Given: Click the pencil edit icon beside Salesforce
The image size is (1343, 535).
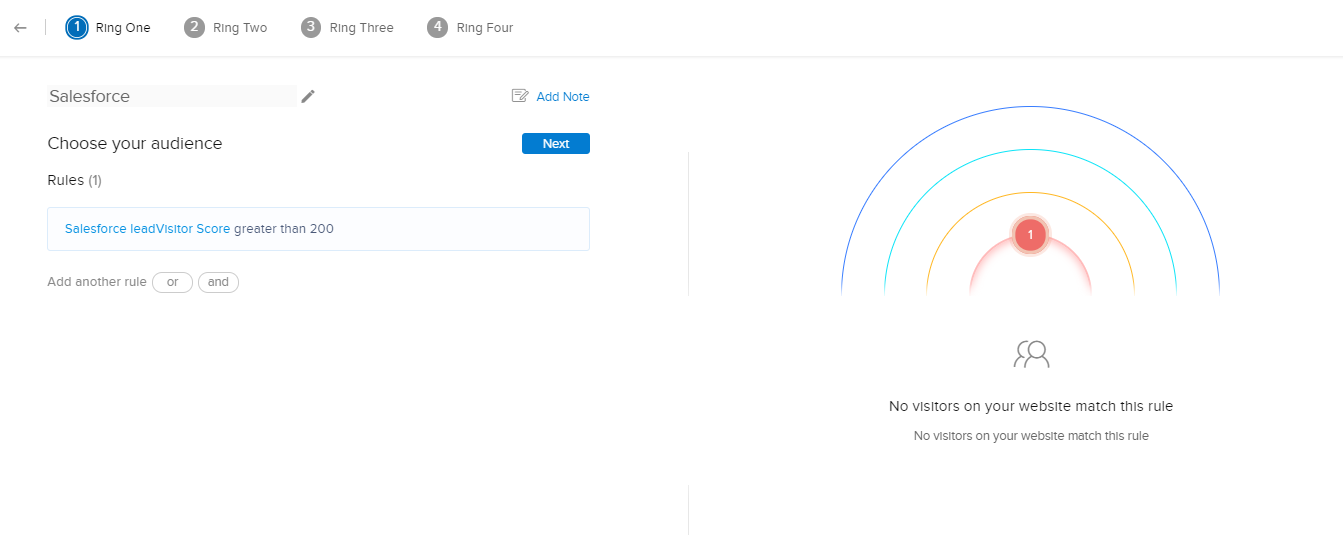Looking at the screenshot, I should click(x=308, y=96).
